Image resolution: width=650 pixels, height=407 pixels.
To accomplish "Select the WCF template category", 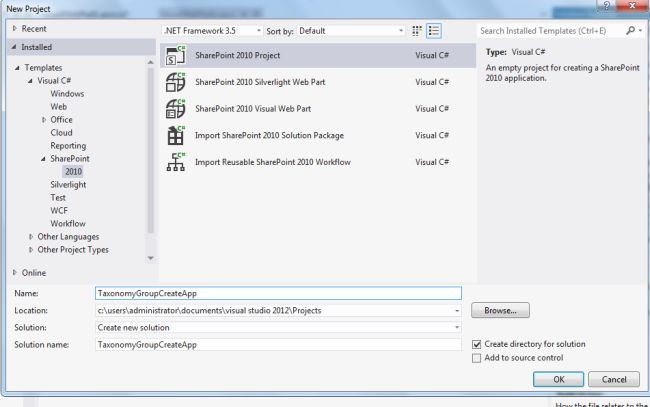I will (x=59, y=211).
